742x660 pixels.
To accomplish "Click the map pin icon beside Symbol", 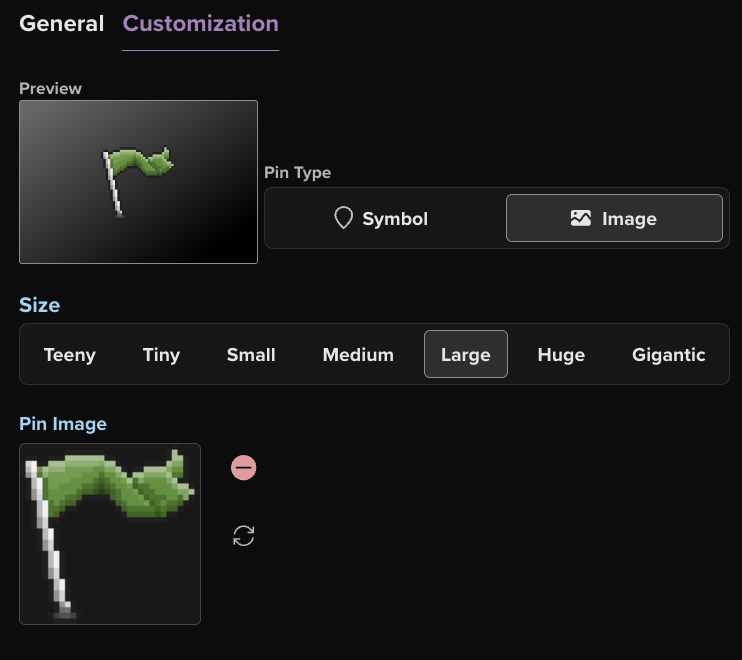I will (343, 218).
